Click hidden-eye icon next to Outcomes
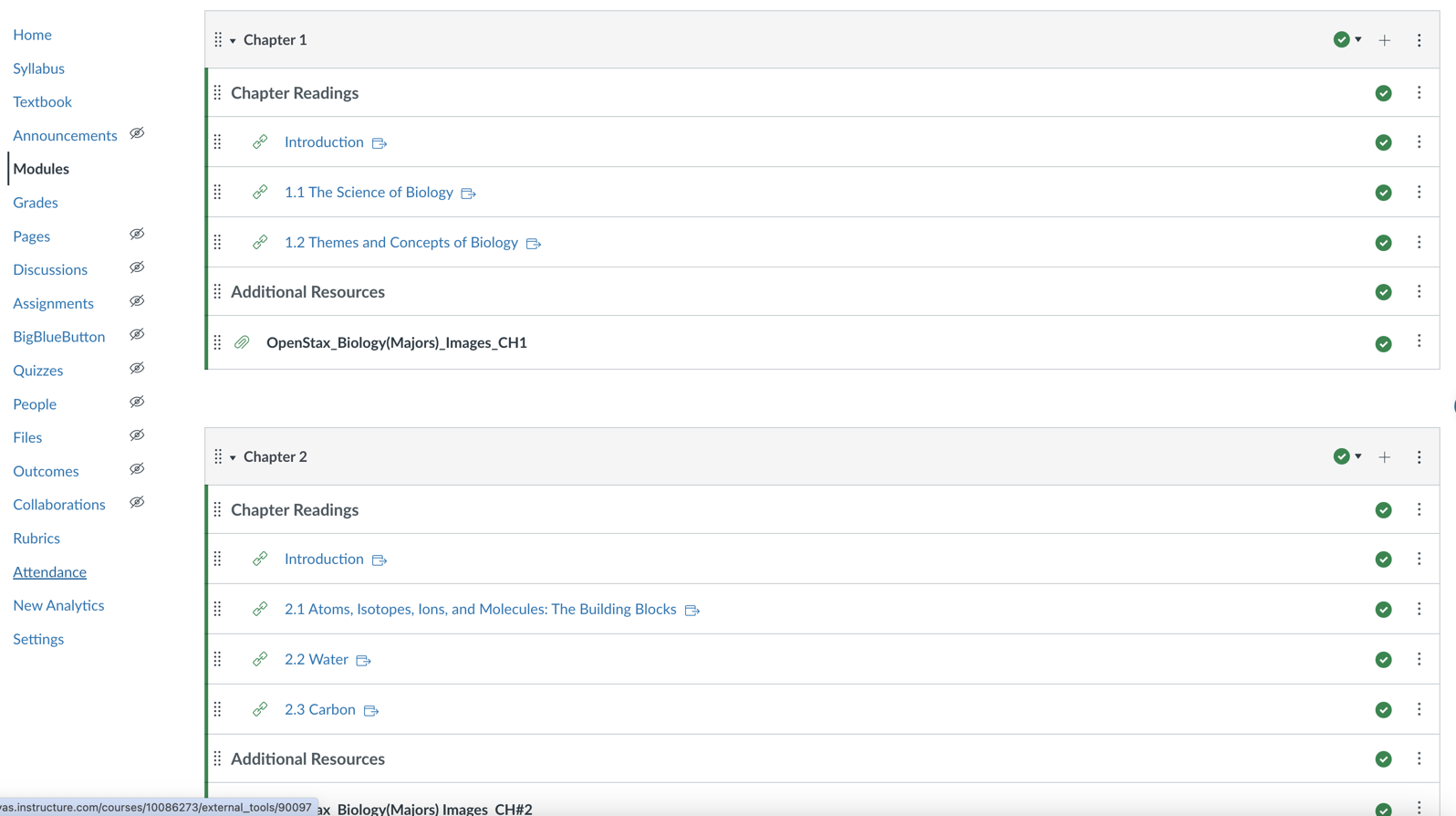The height and width of the screenshot is (816, 1456). point(137,469)
